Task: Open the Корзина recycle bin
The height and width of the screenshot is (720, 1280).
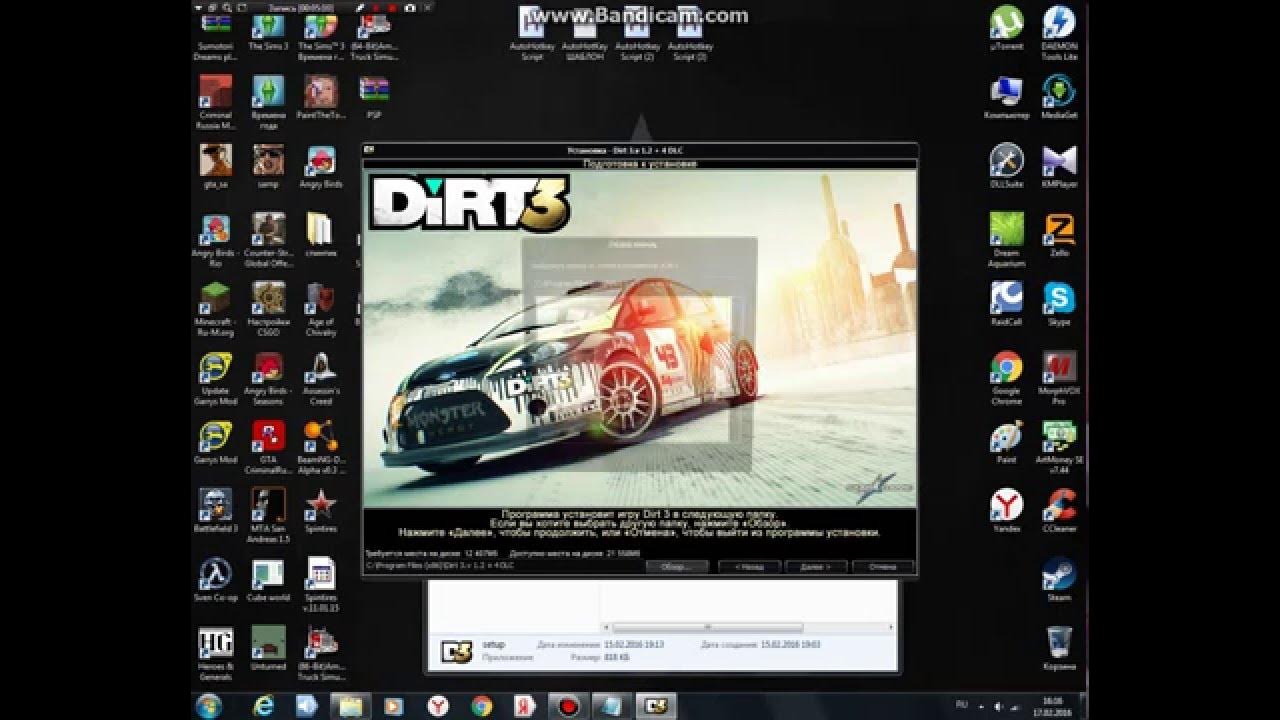Action: click(1059, 648)
